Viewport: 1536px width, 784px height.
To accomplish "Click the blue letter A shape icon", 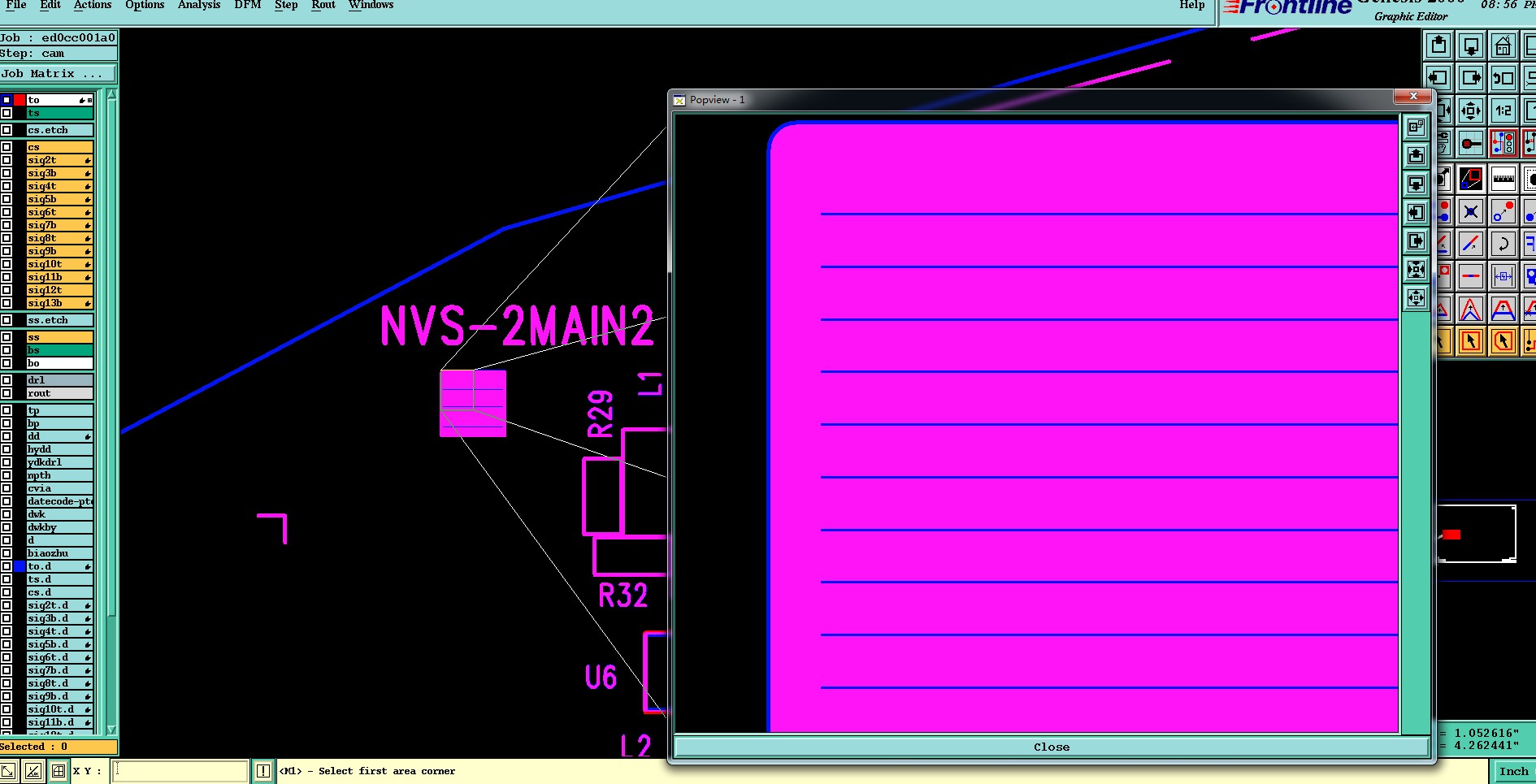I will (x=1503, y=310).
